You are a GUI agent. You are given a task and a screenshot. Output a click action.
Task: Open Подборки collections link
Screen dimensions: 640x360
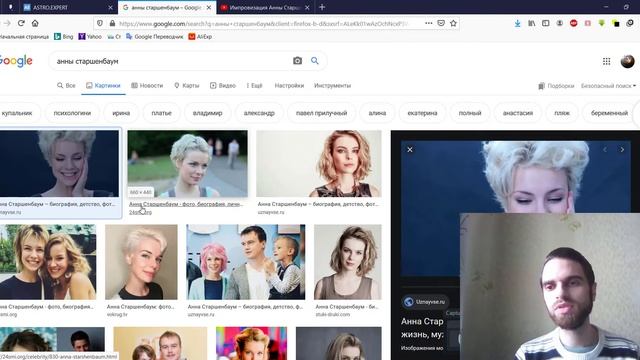point(556,86)
